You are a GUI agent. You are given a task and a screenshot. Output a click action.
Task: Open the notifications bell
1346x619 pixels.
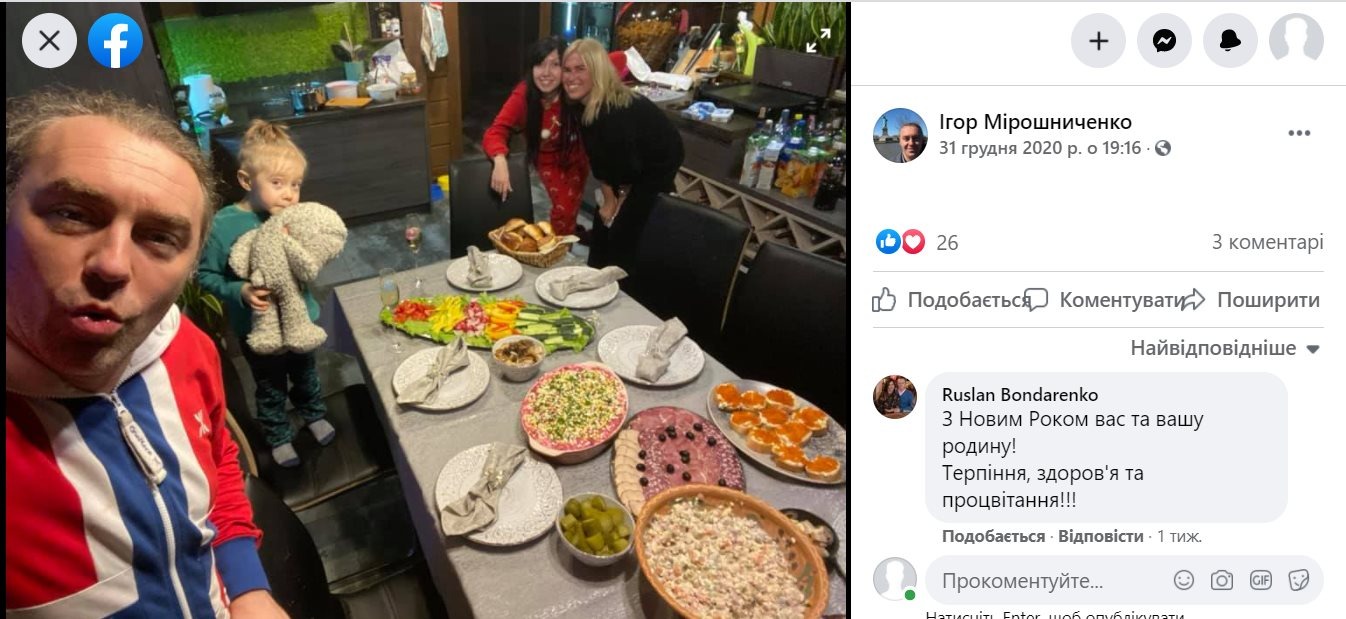click(x=1230, y=41)
